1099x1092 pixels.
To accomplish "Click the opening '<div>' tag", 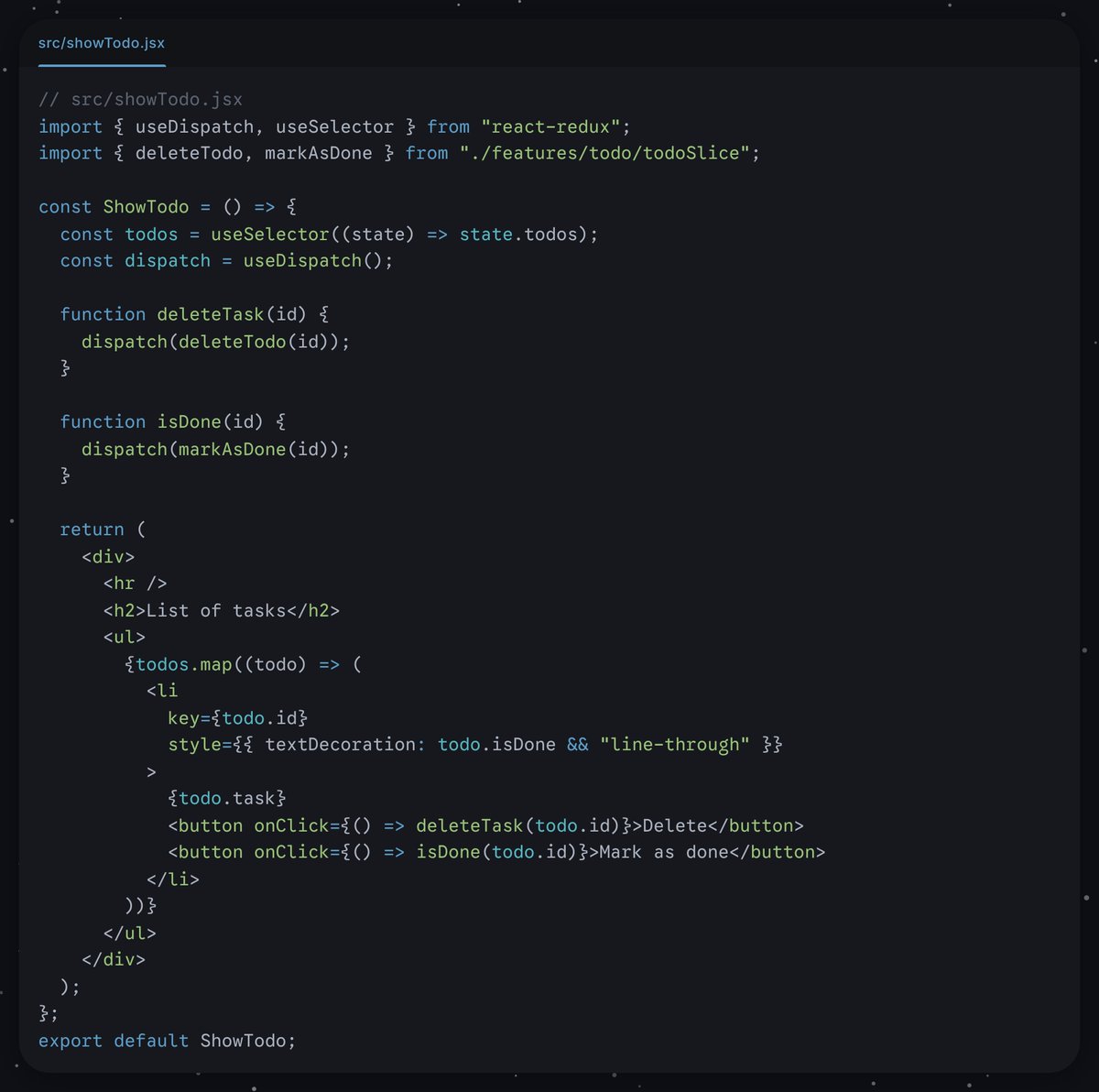I will pos(108,556).
